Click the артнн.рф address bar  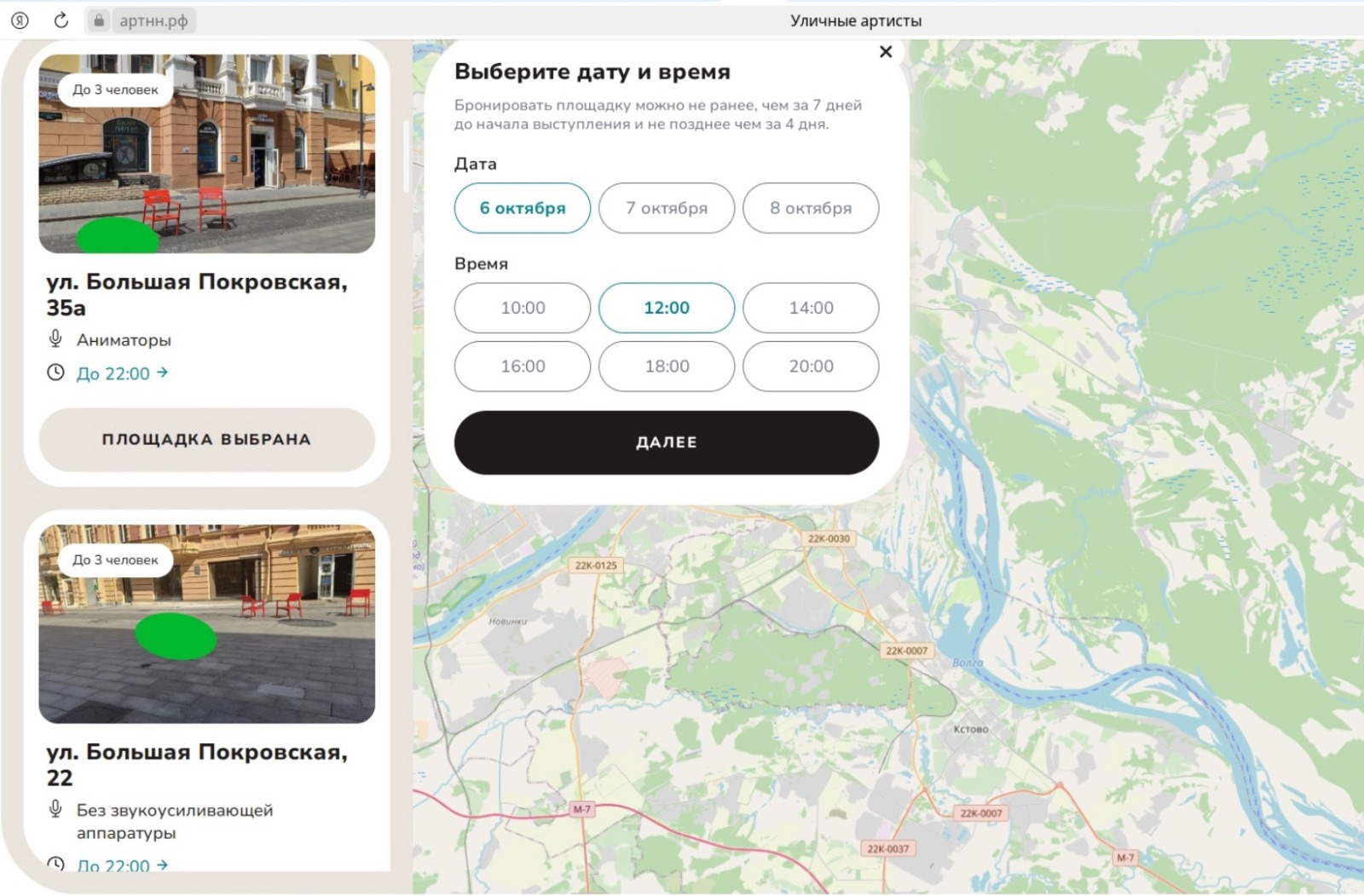tap(153, 20)
